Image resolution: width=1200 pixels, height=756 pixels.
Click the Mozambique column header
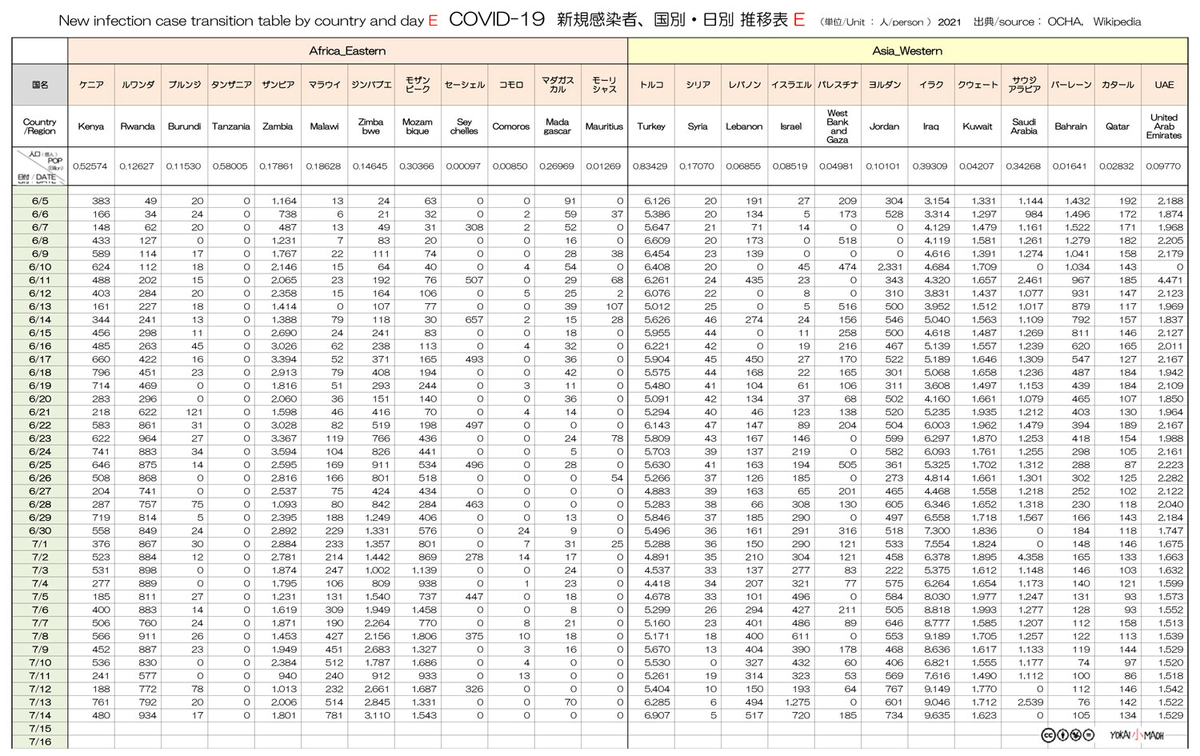point(416,127)
